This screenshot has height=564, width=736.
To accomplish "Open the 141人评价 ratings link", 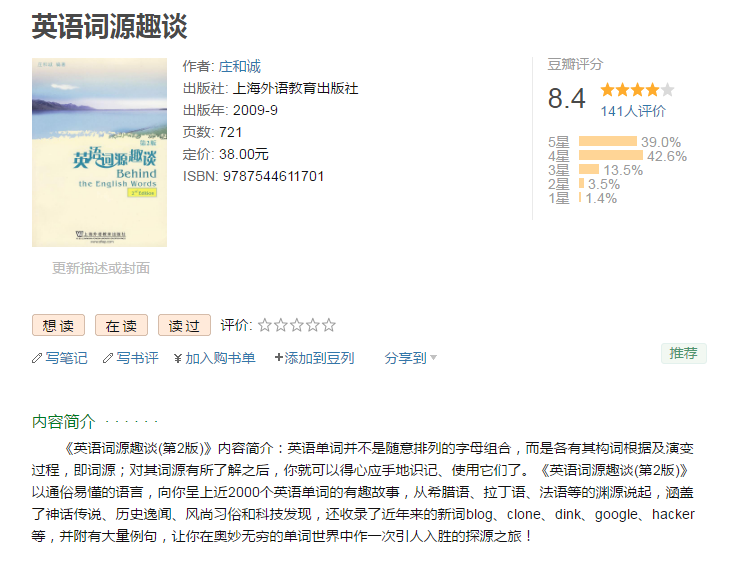I will pos(633,111).
